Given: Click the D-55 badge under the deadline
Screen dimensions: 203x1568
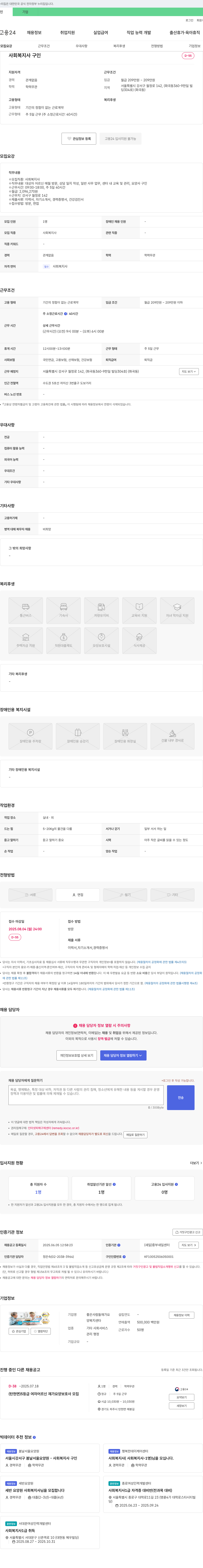Looking at the screenshot, I should pyautogui.click(x=15, y=937).
